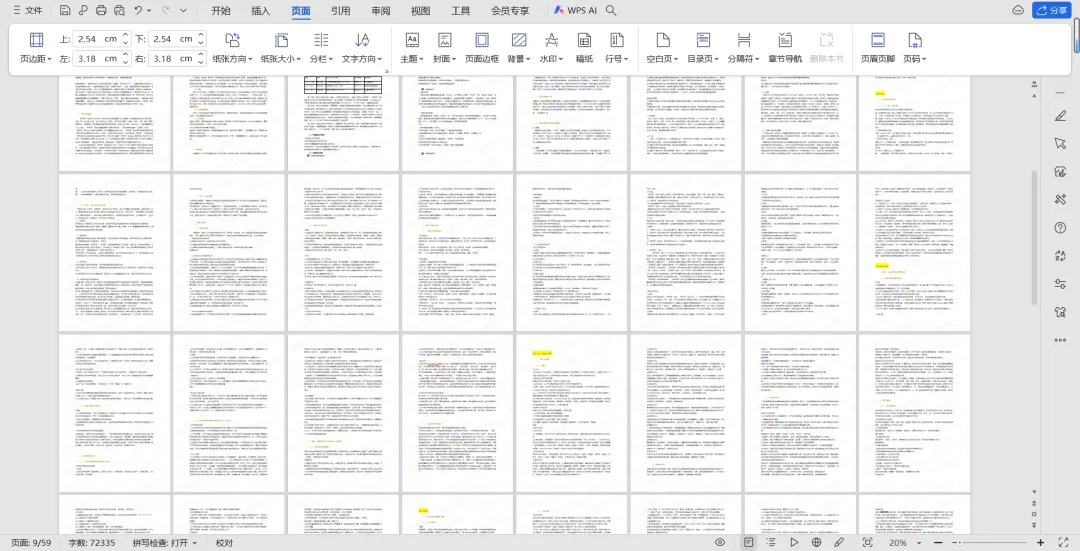The height and width of the screenshot is (551, 1080).
Task: Click the help question mark in right sidebar
Action: point(1060,227)
